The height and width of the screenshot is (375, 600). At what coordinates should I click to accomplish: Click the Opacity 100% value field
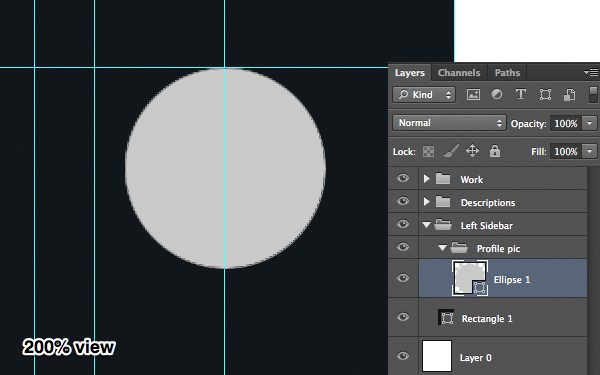click(x=566, y=123)
